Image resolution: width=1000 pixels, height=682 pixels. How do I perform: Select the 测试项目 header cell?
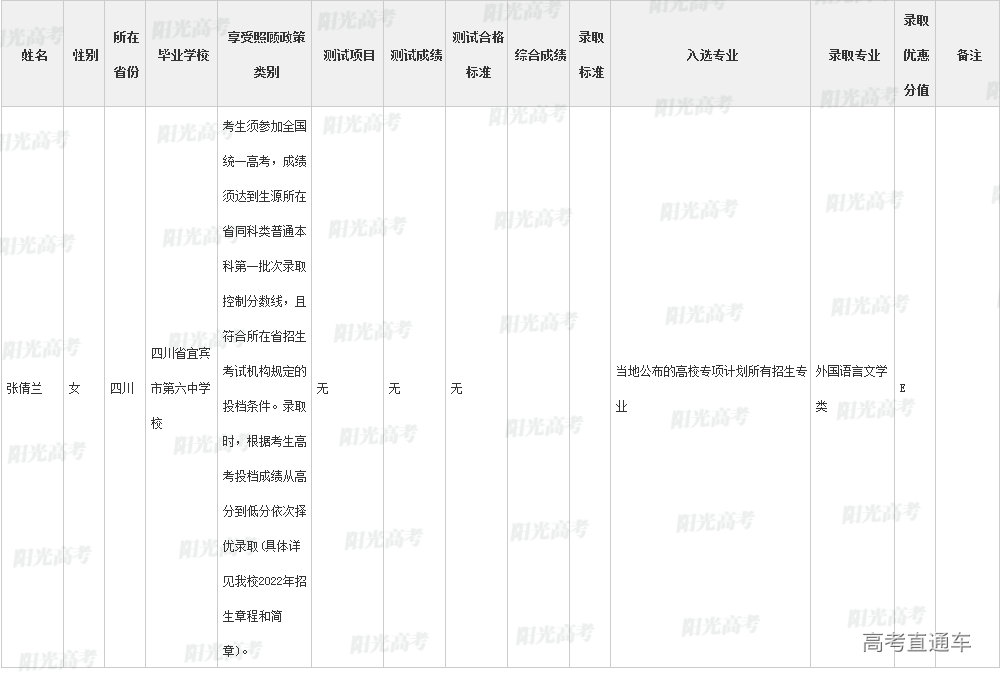pyautogui.click(x=348, y=55)
